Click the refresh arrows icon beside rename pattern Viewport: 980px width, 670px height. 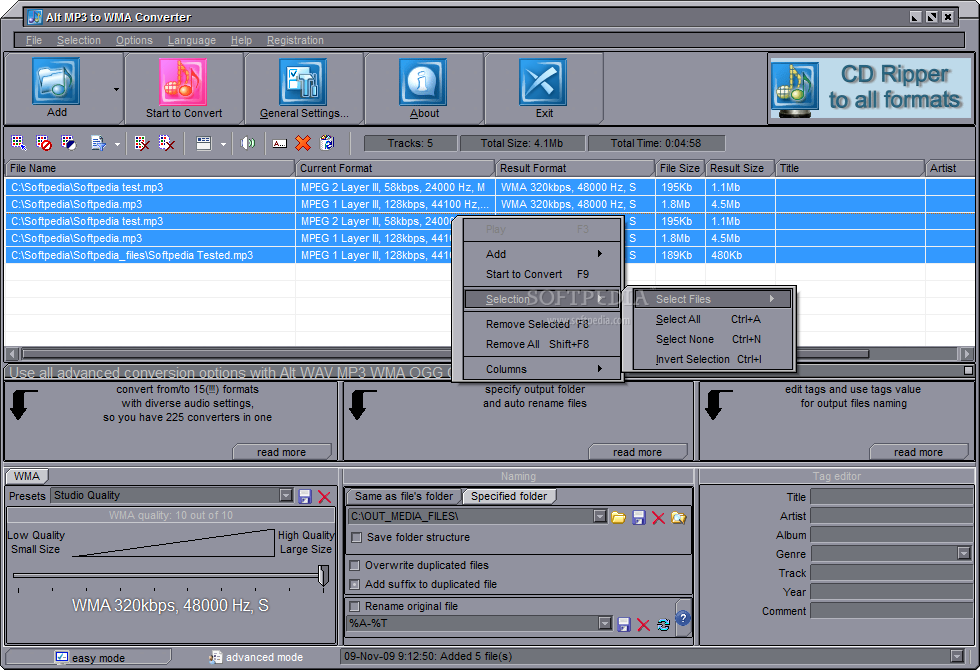tap(663, 624)
